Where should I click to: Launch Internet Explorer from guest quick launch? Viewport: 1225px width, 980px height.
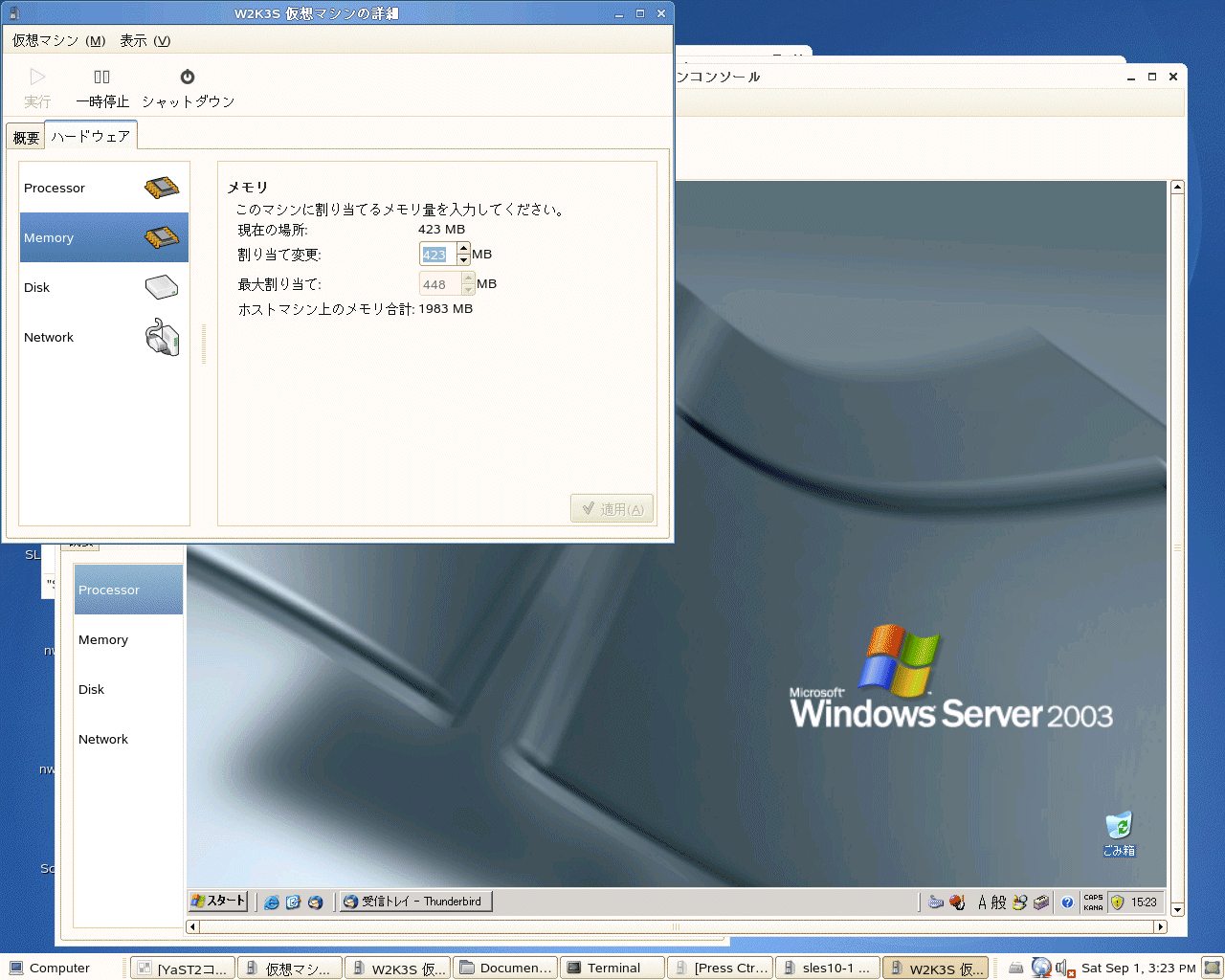pos(272,902)
